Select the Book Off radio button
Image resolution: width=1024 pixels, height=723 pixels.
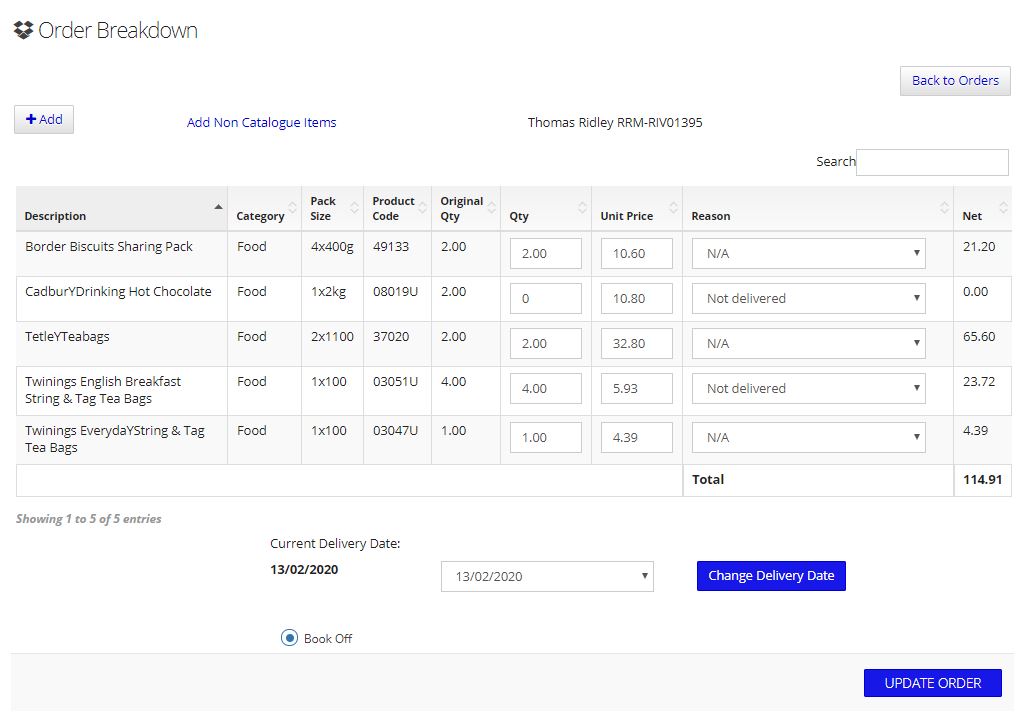click(290, 638)
